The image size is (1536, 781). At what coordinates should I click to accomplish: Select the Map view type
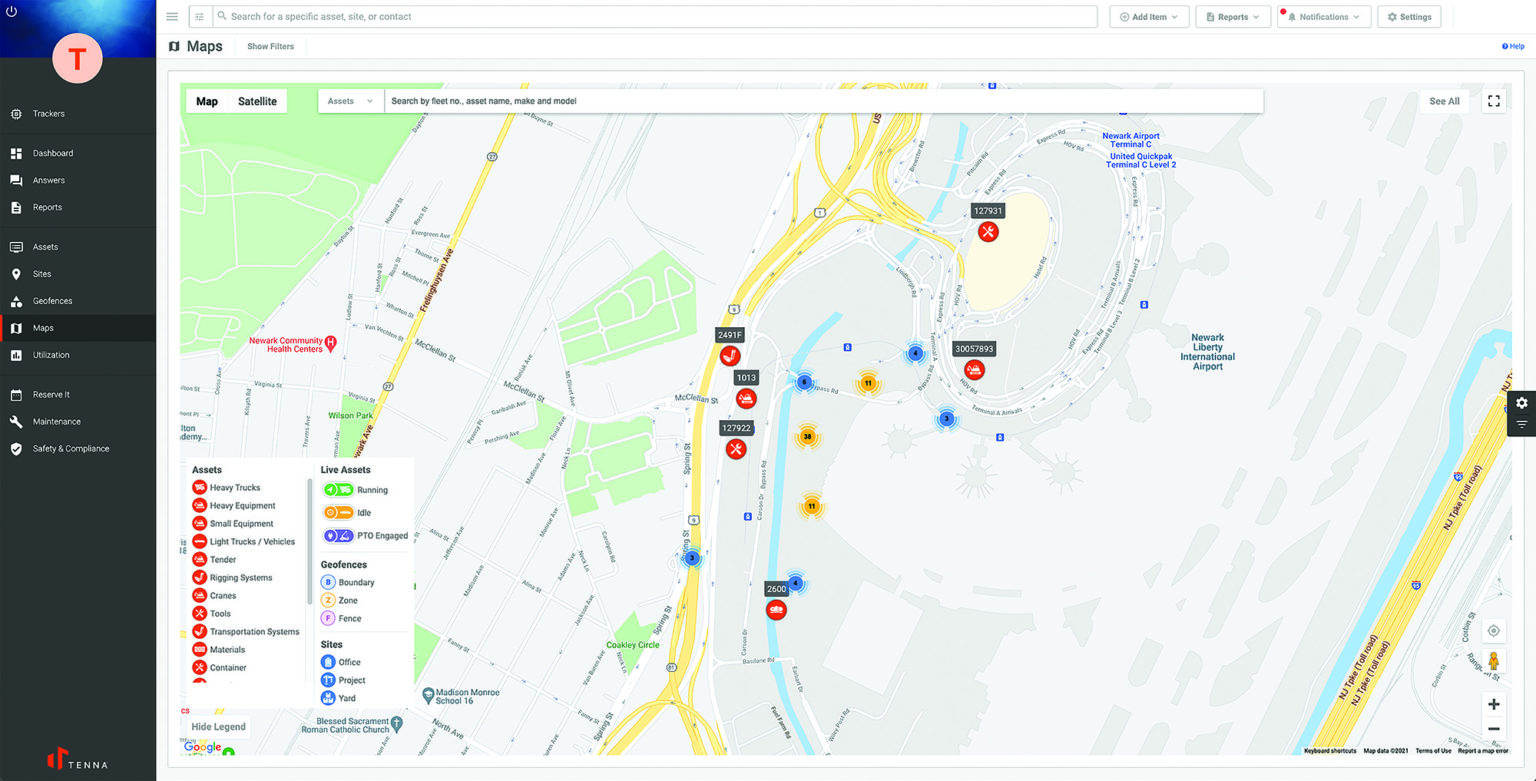[207, 101]
